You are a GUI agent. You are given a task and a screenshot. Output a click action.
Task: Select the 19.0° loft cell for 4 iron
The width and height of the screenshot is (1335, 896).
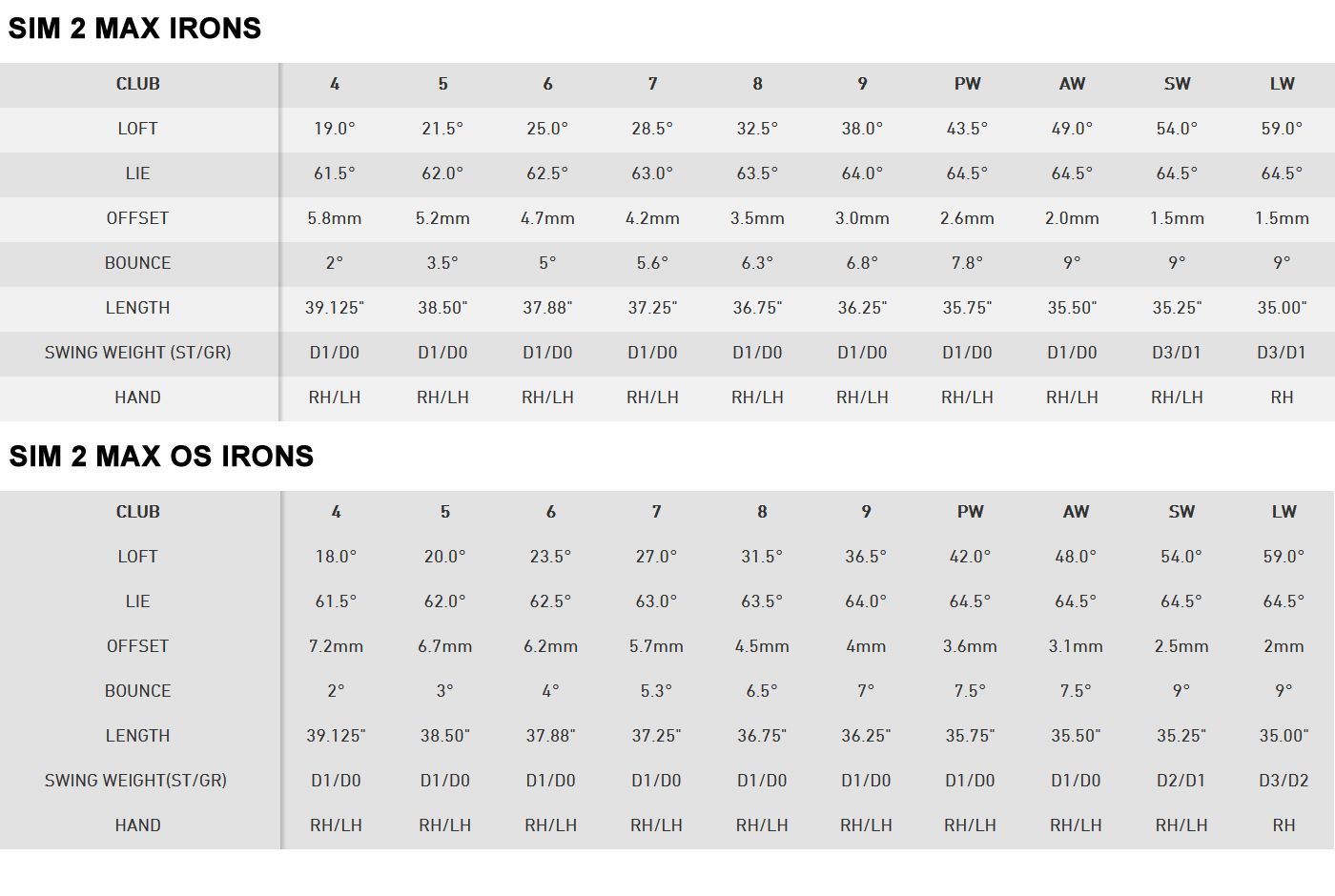335,129
